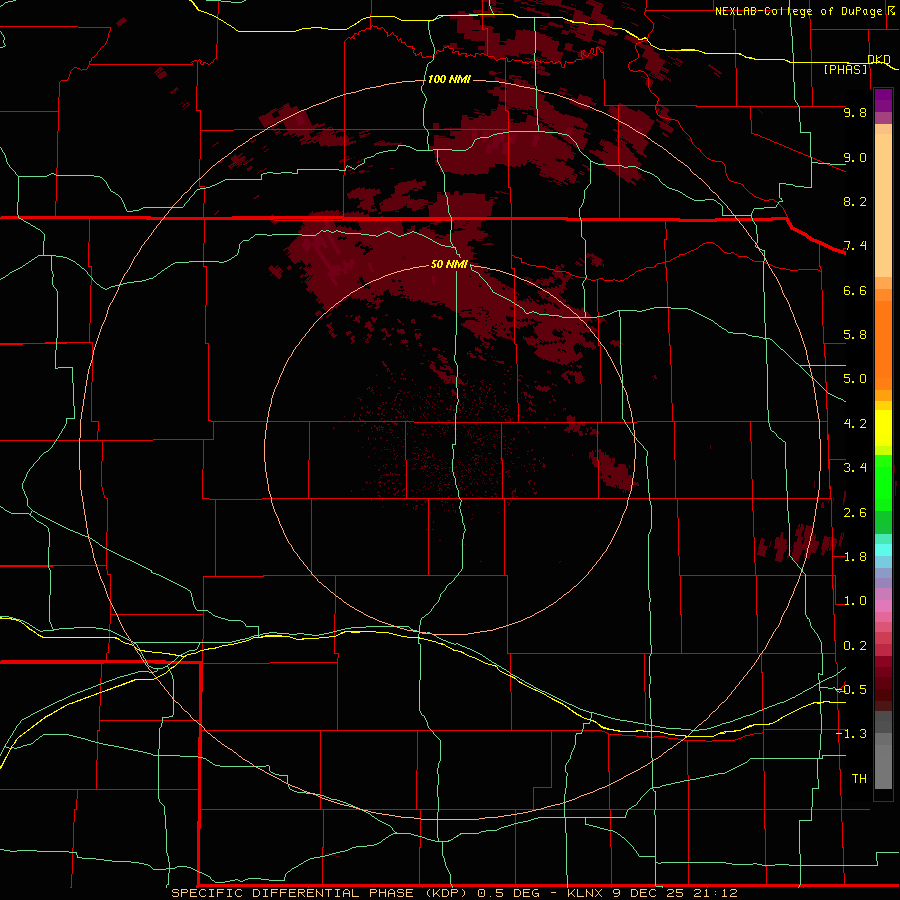Click the light peach segment of the color scale

(883, 205)
